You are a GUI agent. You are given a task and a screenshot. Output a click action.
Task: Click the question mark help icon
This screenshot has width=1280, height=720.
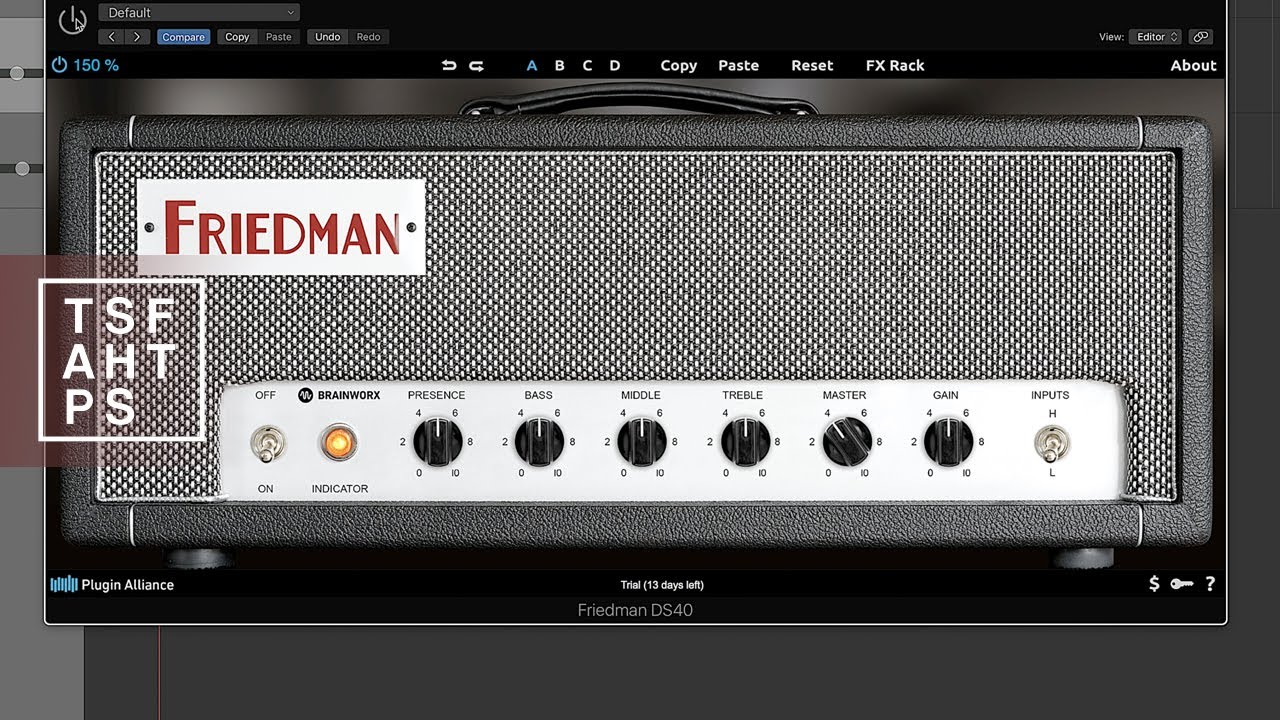1210,584
